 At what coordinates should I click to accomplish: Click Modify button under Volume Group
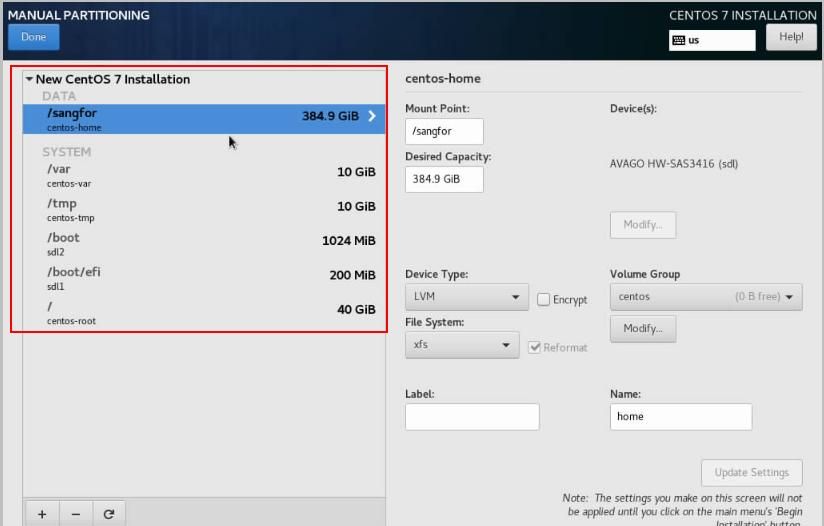[643, 328]
